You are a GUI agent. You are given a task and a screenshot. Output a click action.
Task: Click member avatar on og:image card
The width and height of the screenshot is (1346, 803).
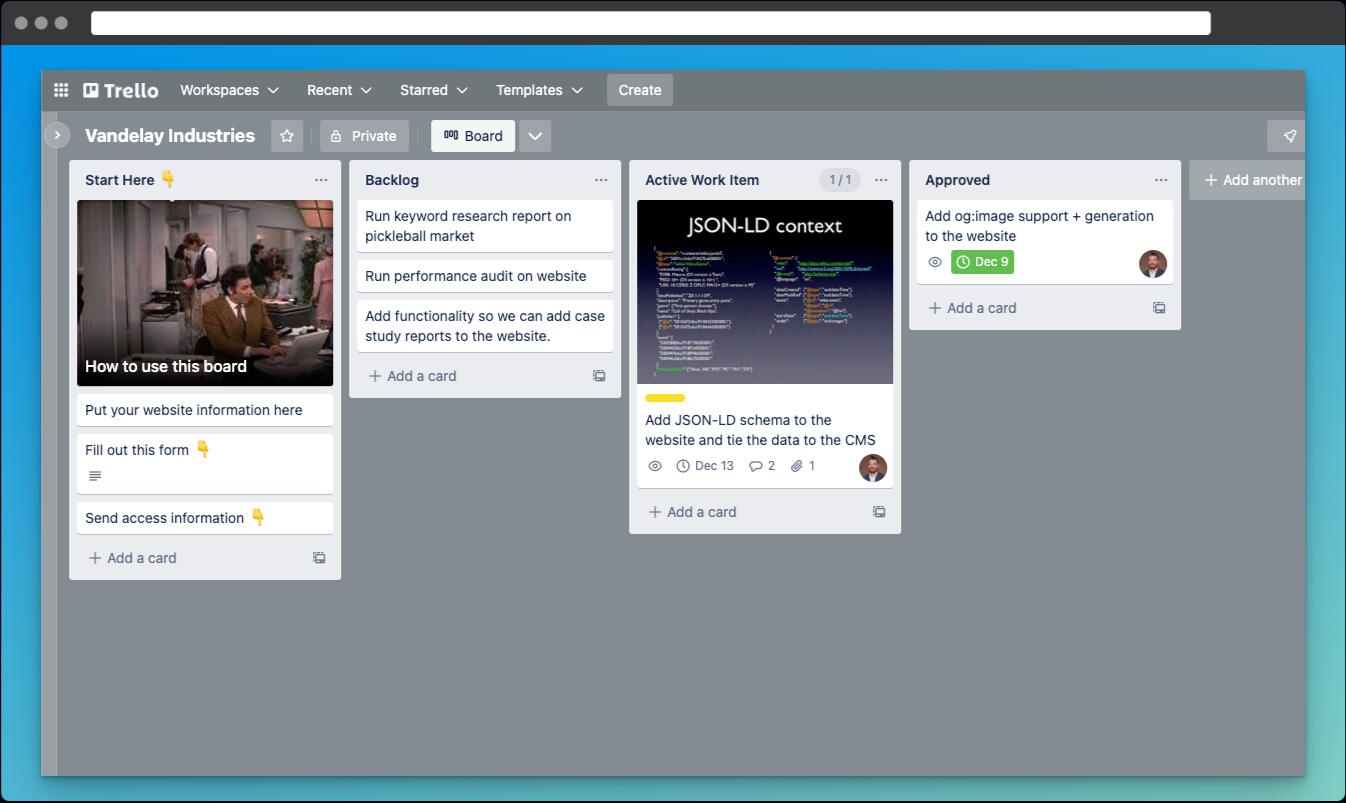coord(1152,263)
